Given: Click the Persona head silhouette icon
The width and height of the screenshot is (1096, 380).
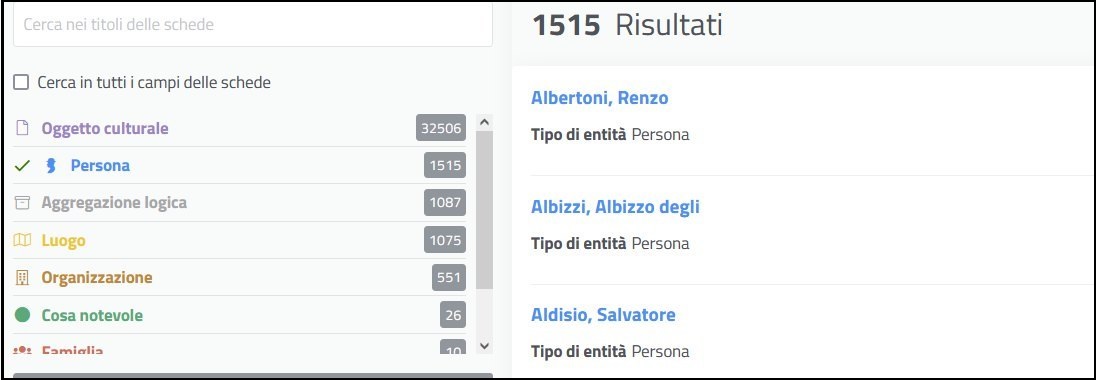Looking at the screenshot, I should pyautogui.click(x=50, y=166).
